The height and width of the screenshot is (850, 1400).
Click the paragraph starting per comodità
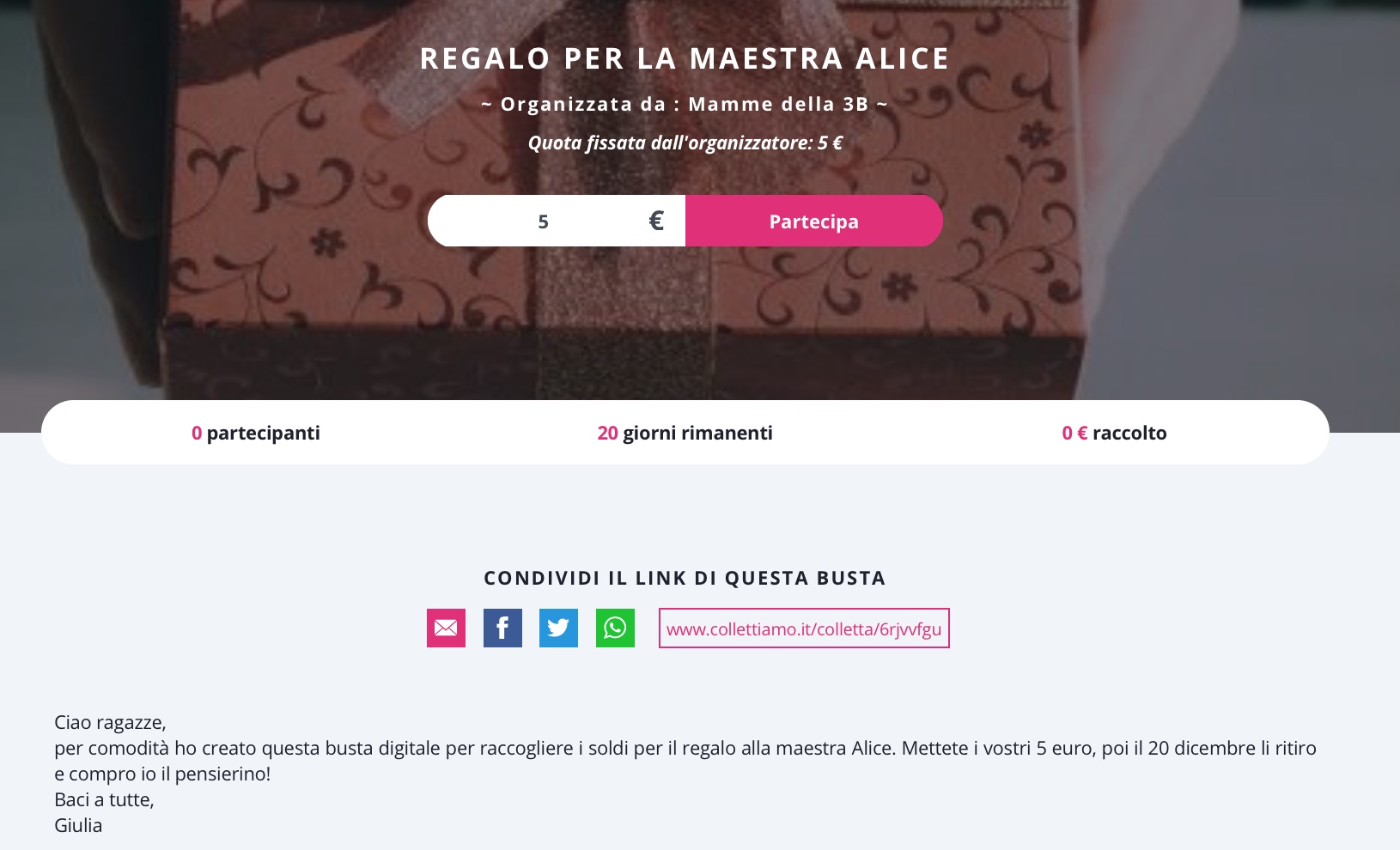pos(685,761)
